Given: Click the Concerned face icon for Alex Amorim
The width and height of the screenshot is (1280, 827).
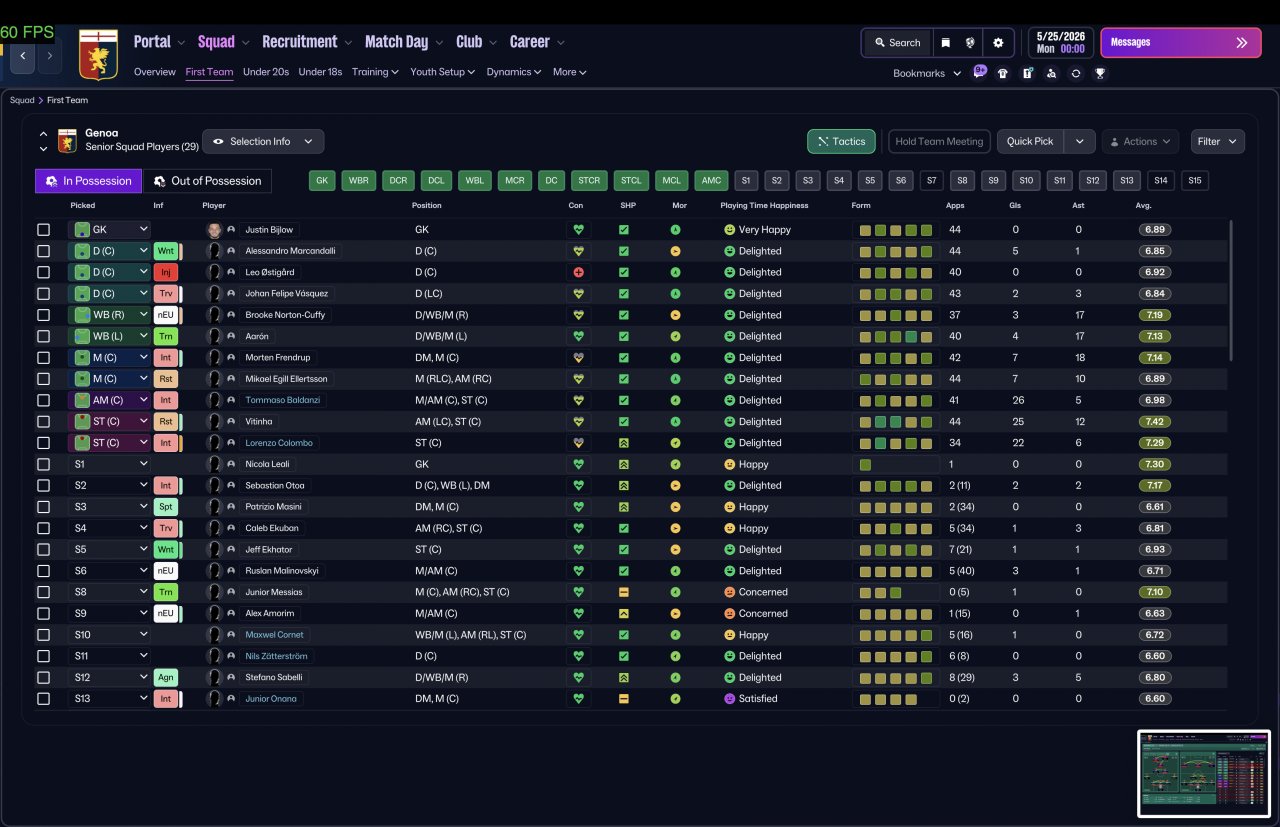Looking at the screenshot, I should point(729,613).
